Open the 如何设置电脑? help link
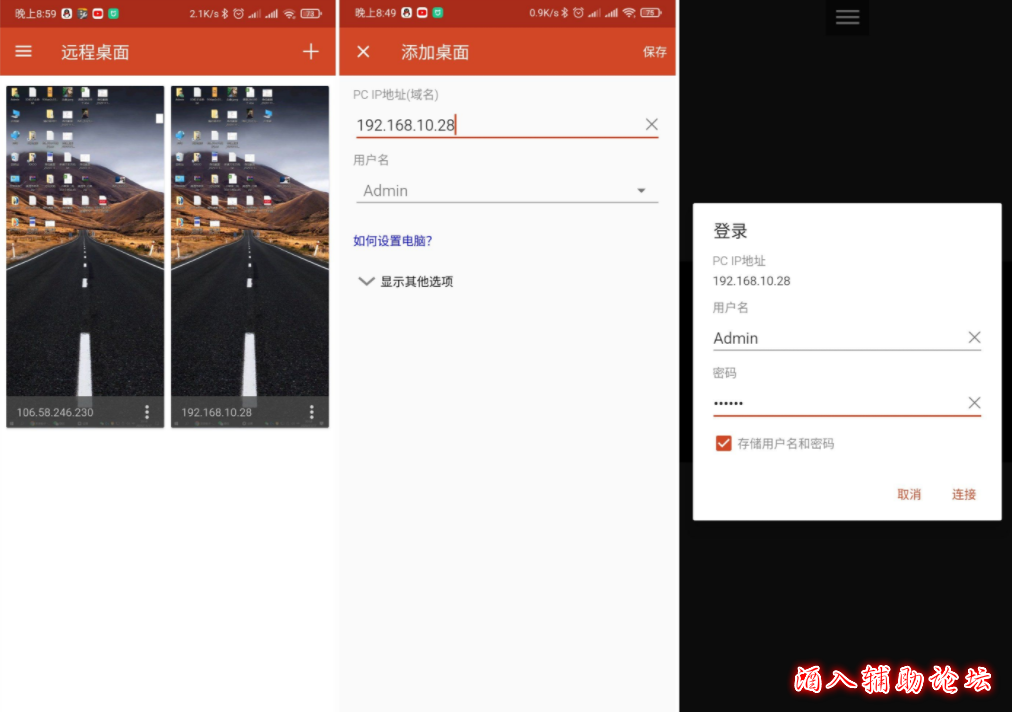The height and width of the screenshot is (712, 1012). coord(393,241)
